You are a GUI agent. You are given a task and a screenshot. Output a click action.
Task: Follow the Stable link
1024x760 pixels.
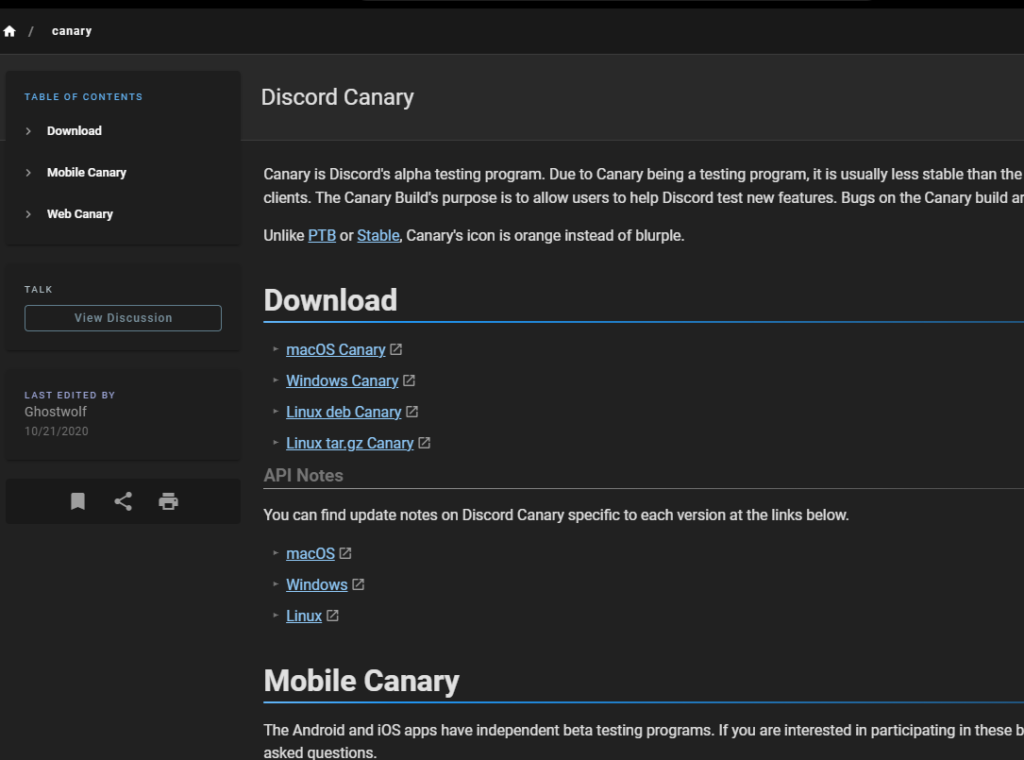[378, 236]
